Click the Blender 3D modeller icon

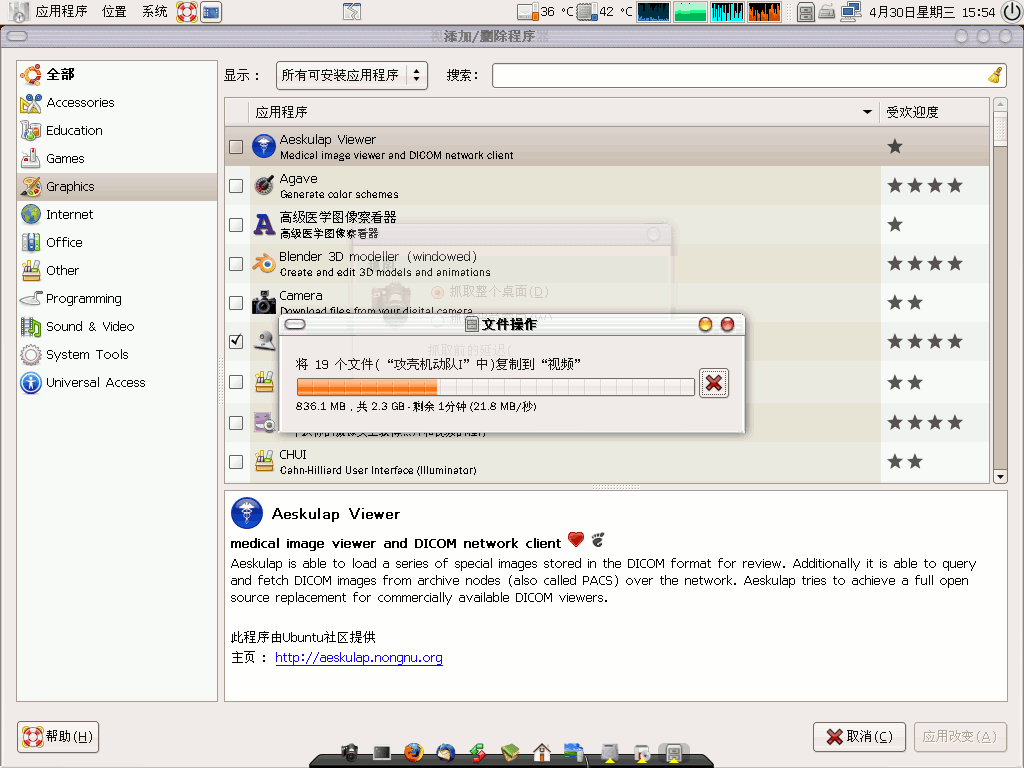coord(264,264)
